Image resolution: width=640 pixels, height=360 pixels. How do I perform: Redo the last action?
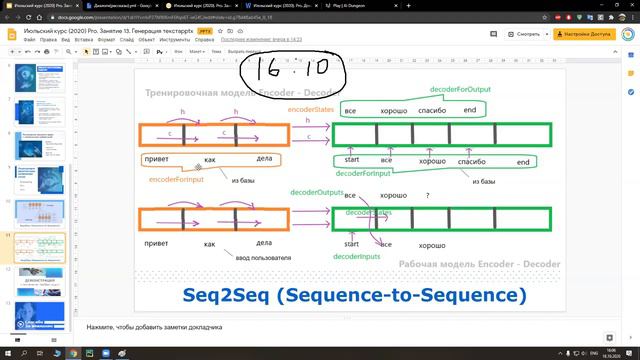[x=37, y=52]
